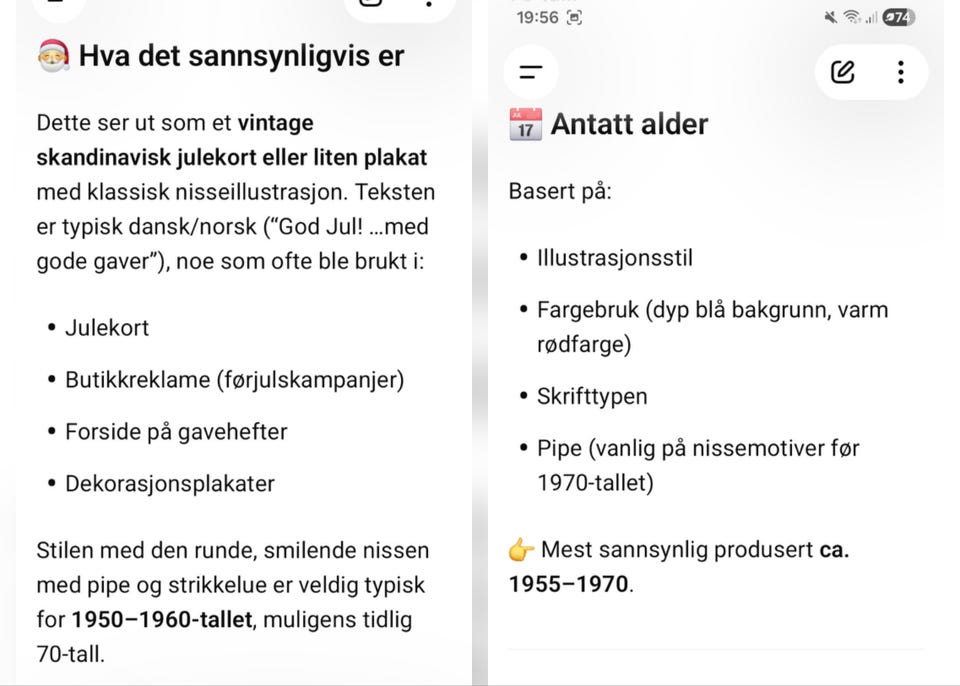The height and width of the screenshot is (686, 960).
Task: Tap the clock showing 19:56
Action: click(538, 18)
